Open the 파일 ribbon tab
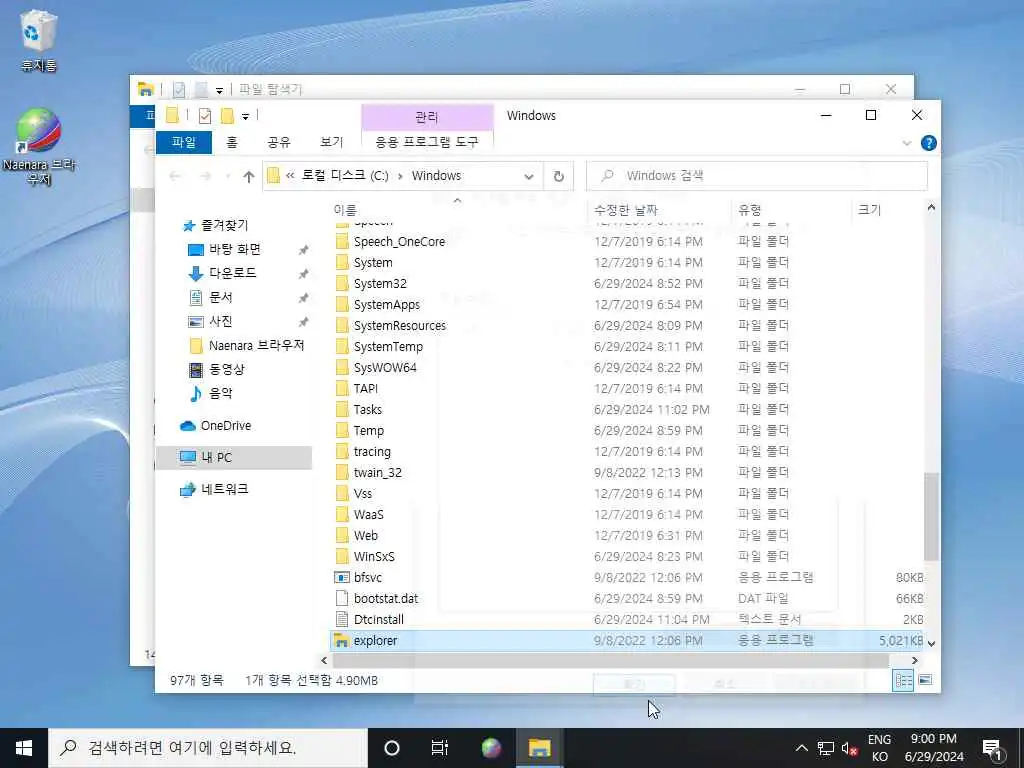The width and height of the screenshot is (1024, 768). [x=184, y=142]
